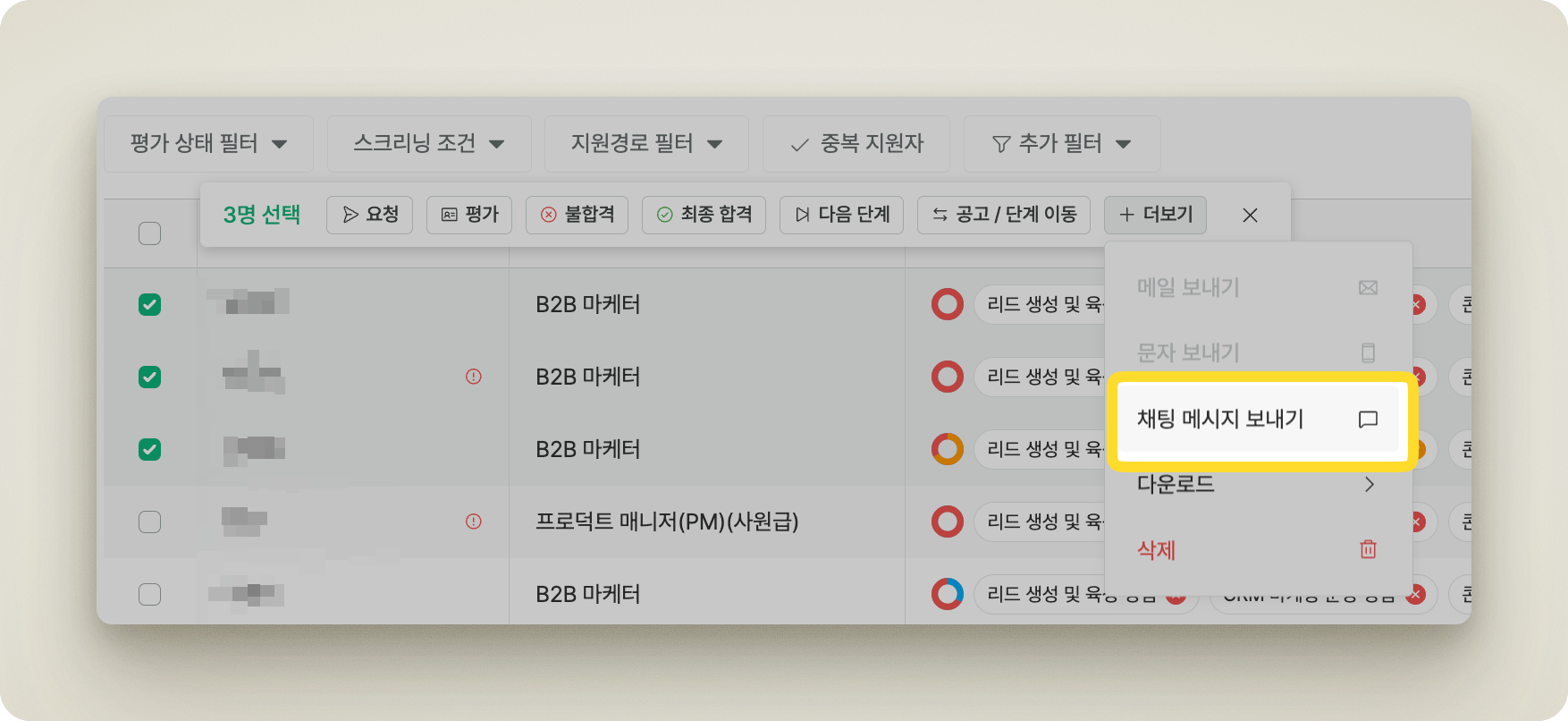This screenshot has height=721, width=1568.
Task: Click the blue-red progress ring in last row
Action: tap(947, 594)
